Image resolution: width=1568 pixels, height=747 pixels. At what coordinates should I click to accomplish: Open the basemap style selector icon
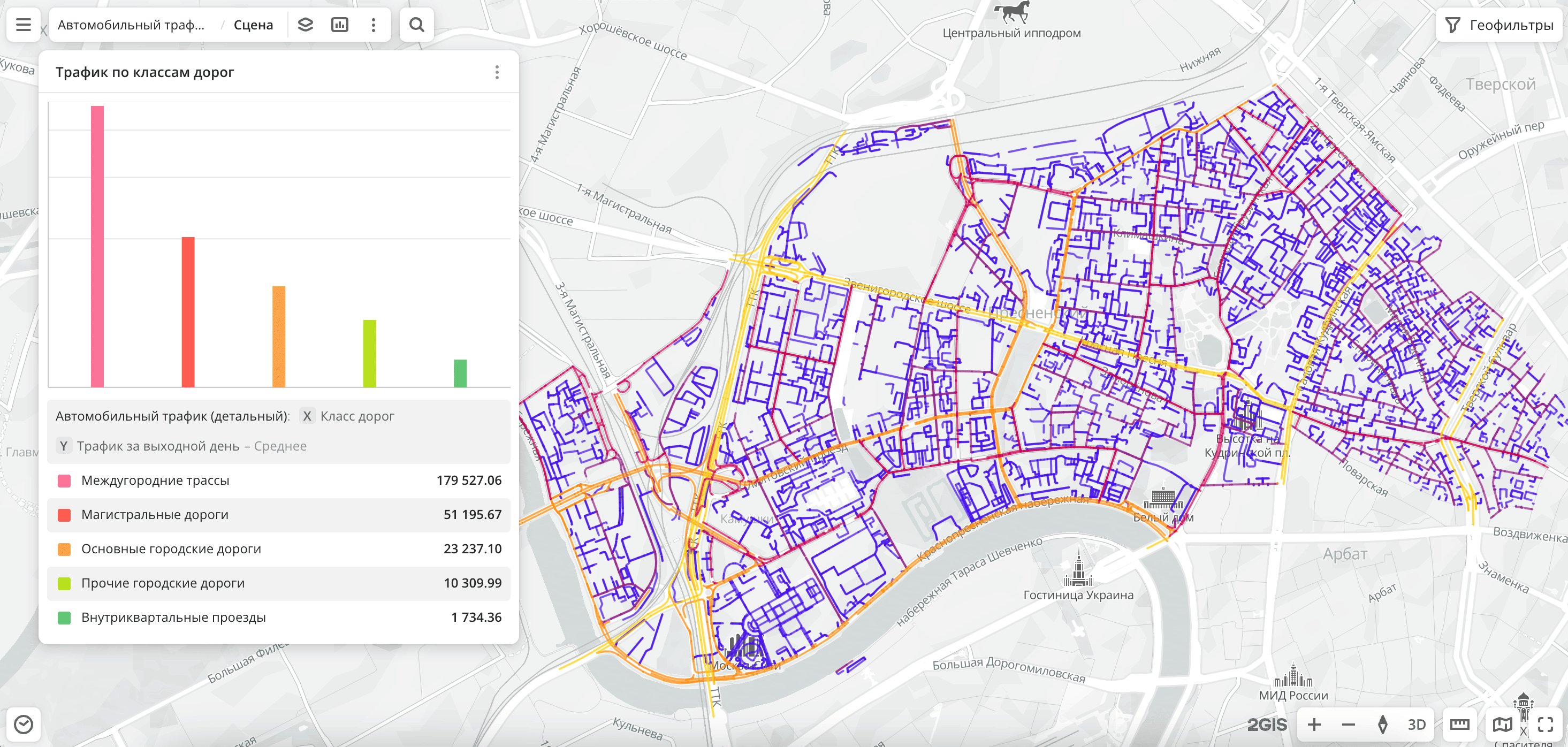1502,724
